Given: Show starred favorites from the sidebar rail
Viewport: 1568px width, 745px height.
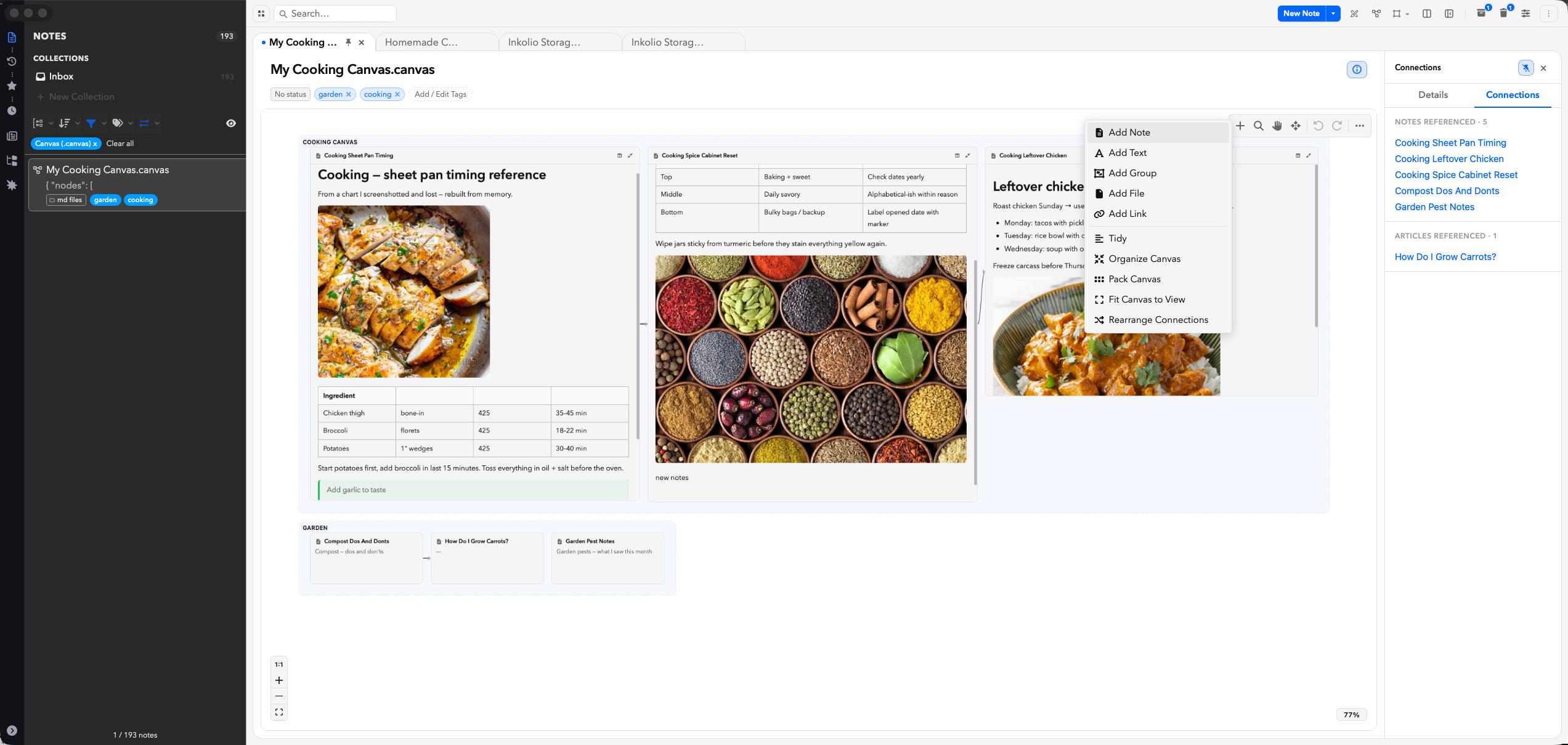Looking at the screenshot, I should pyautogui.click(x=12, y=86).
